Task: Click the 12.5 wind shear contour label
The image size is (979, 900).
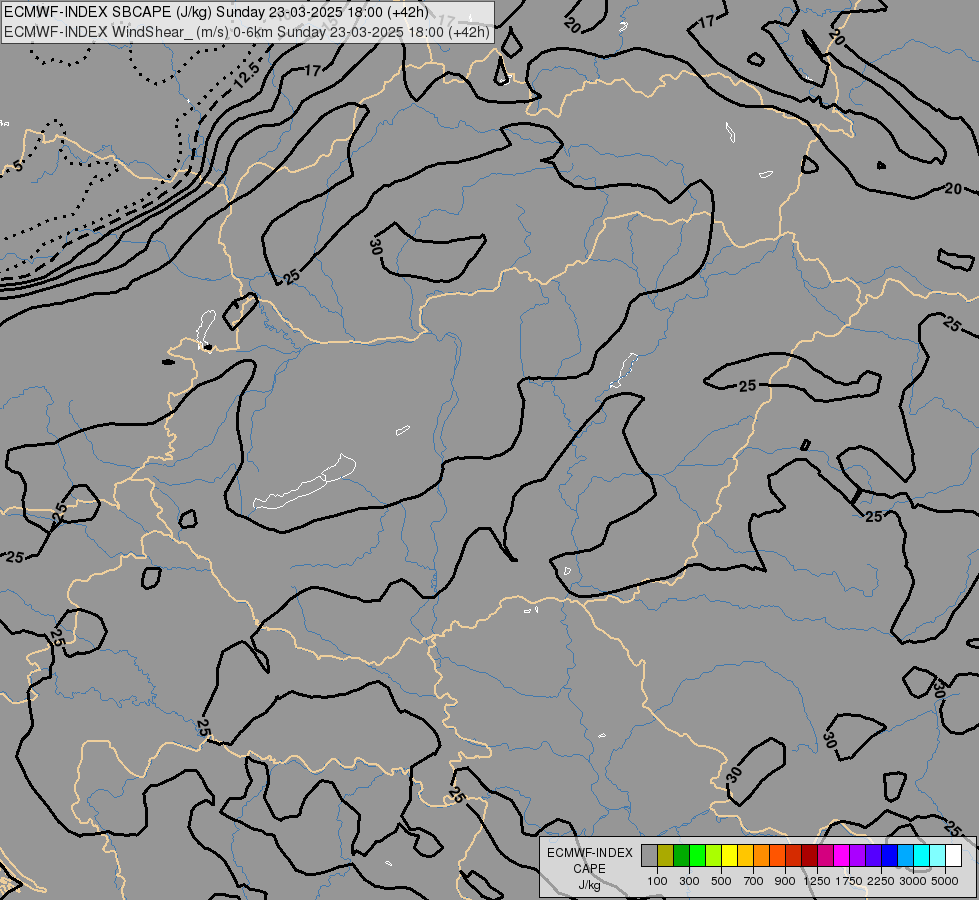Action: [x=246, y=76]
